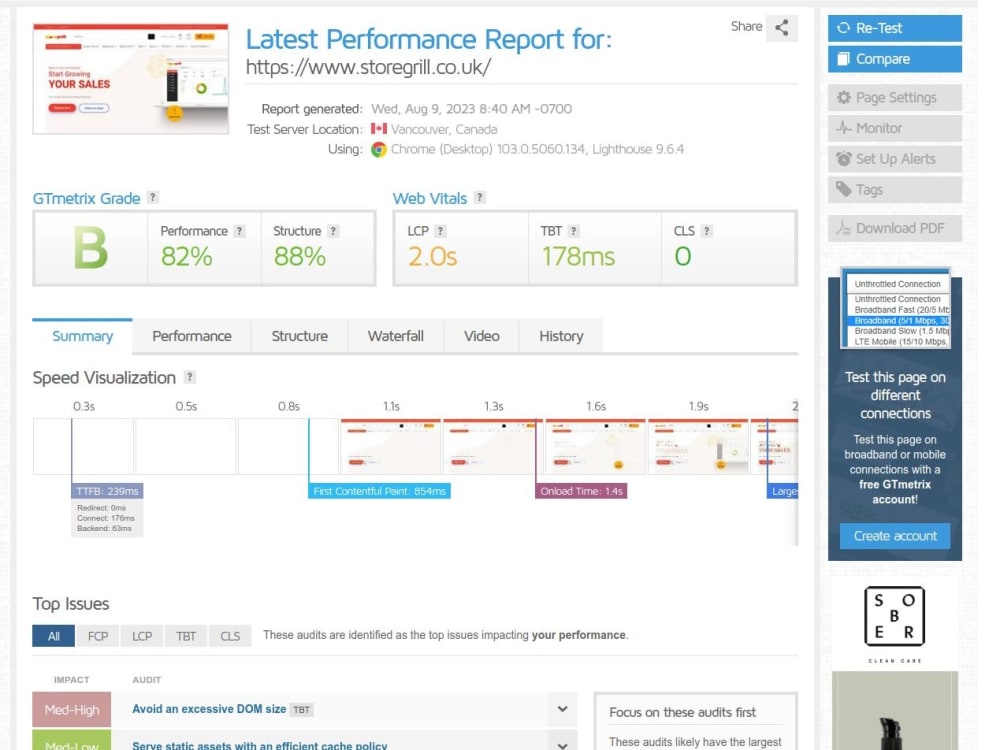Click help icon beside LCP
This screenshot has height=750, width=1000.
(440, 231)
